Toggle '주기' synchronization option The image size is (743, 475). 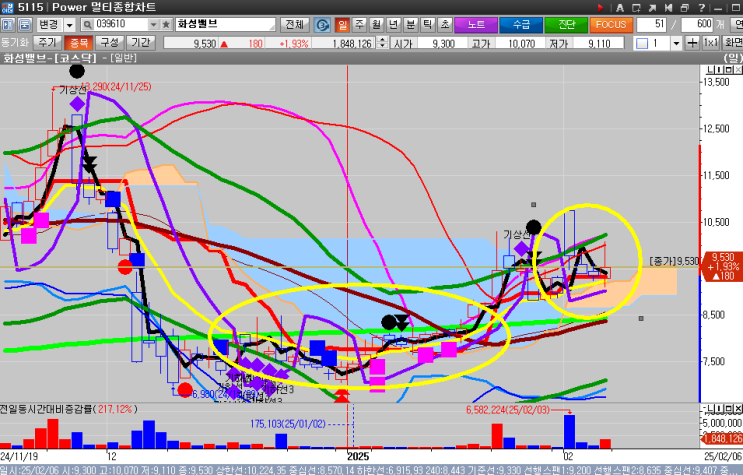47,43
